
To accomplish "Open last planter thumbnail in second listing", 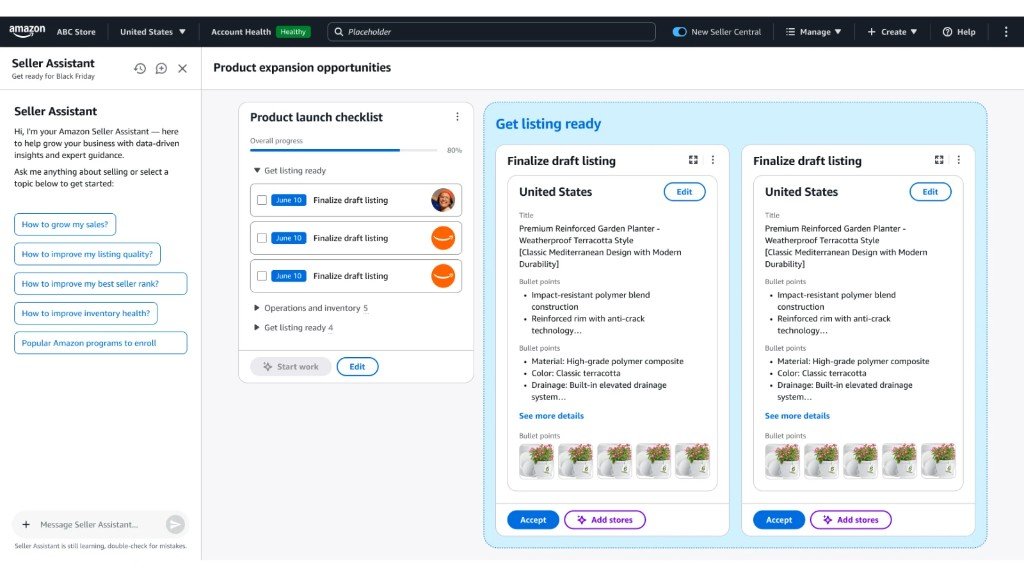I will [x=938, y=461].
